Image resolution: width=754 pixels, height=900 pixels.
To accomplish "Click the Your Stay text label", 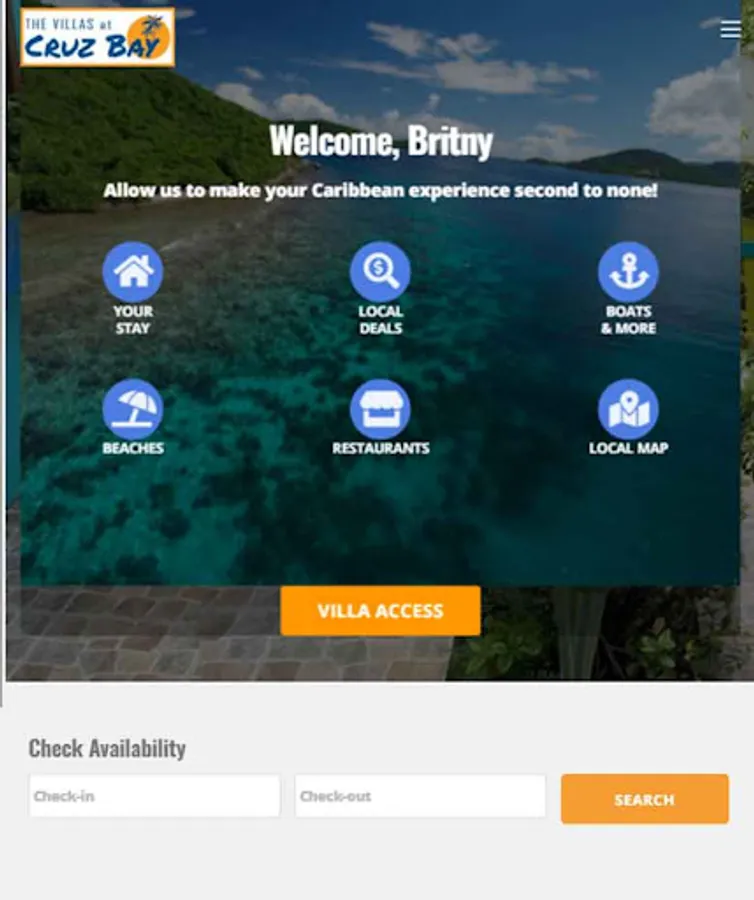I will coord(133,320).
